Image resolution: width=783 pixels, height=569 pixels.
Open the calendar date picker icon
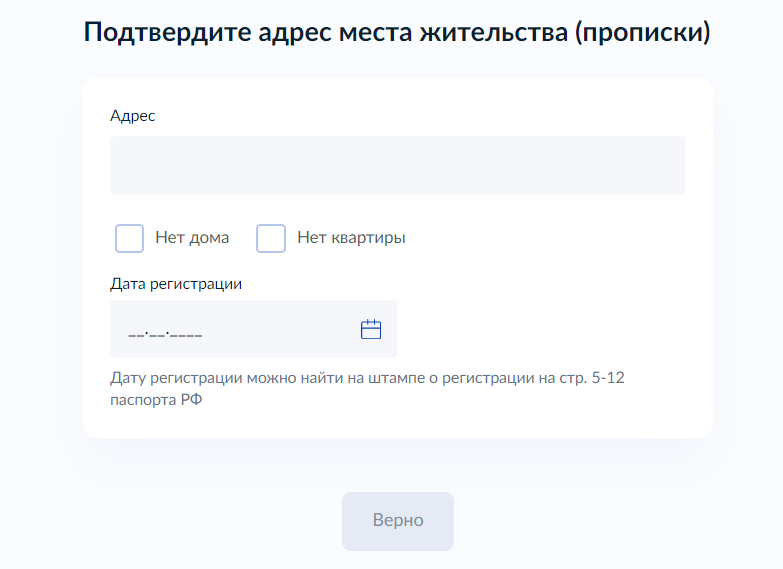[371, 329]
